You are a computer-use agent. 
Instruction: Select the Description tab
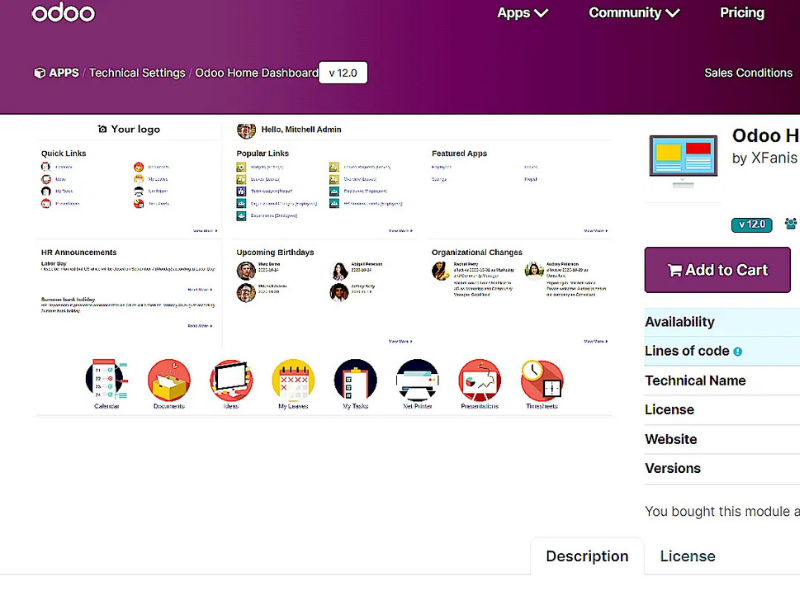[x=587, y=556]
